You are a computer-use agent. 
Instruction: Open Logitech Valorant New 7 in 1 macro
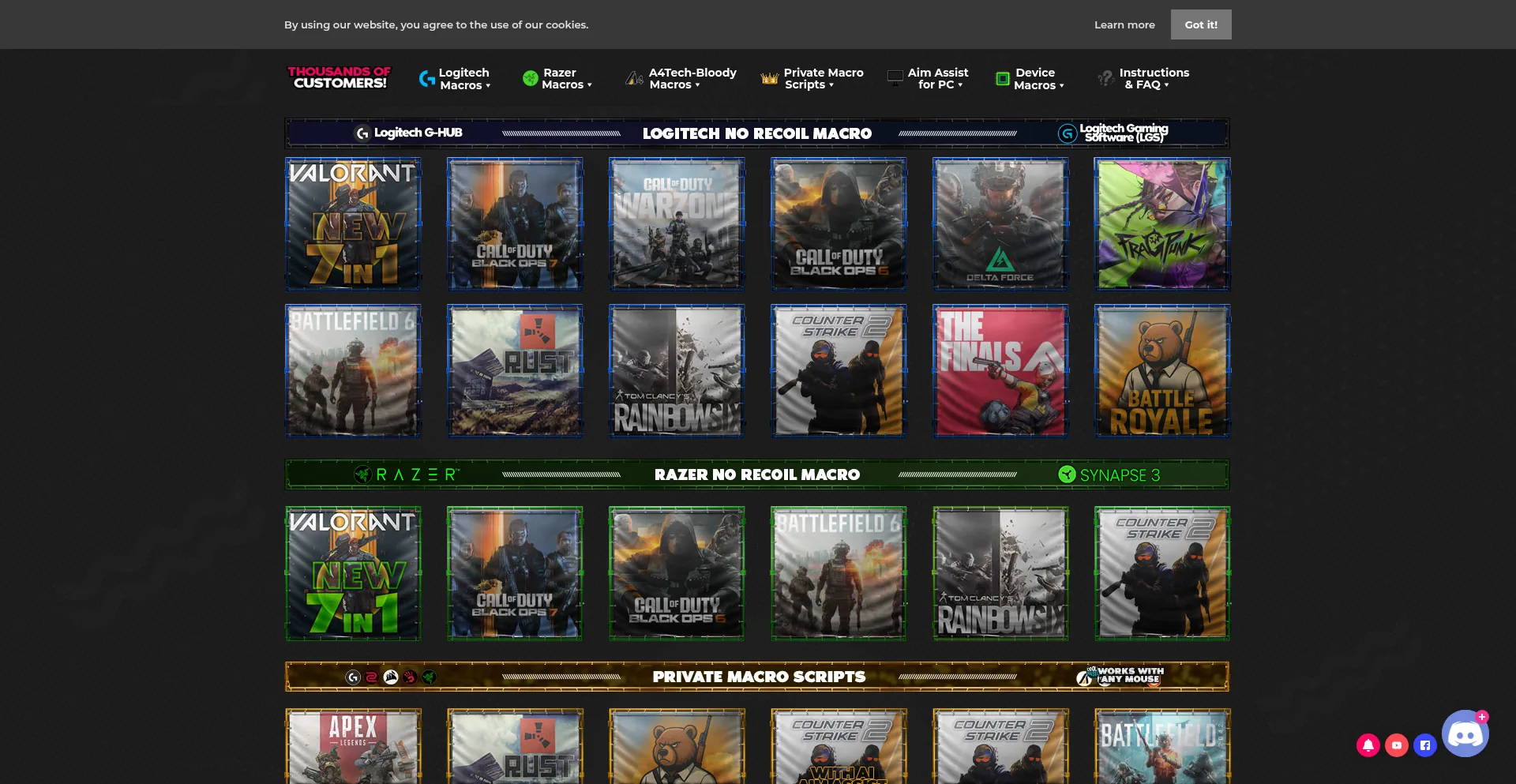point(353,224)
